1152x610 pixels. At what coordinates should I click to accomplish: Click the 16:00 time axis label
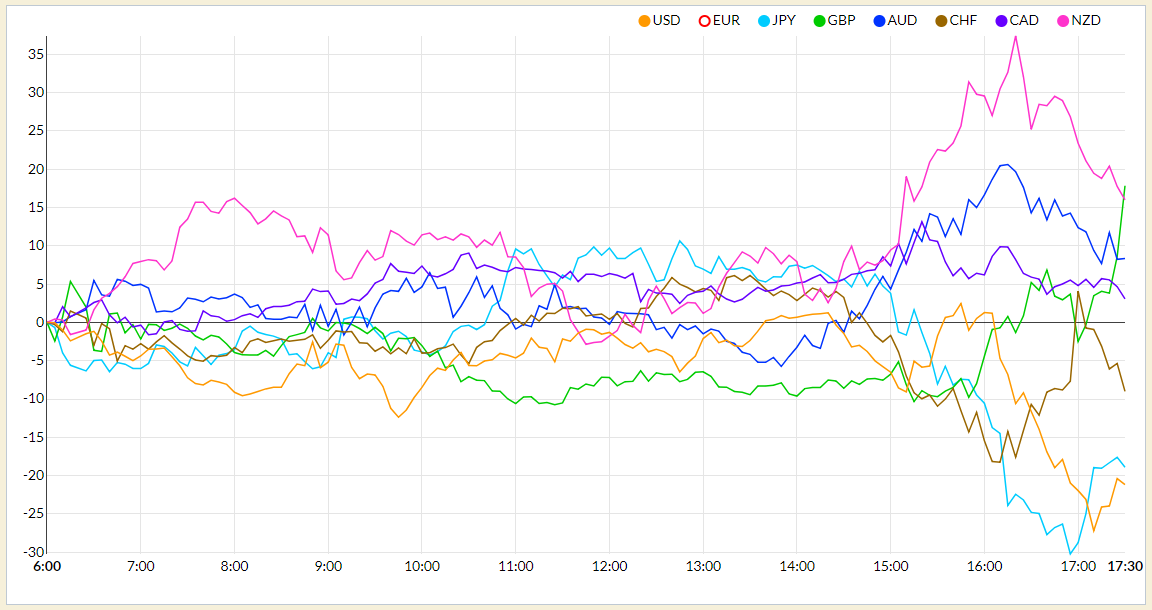tap(984, 566)
